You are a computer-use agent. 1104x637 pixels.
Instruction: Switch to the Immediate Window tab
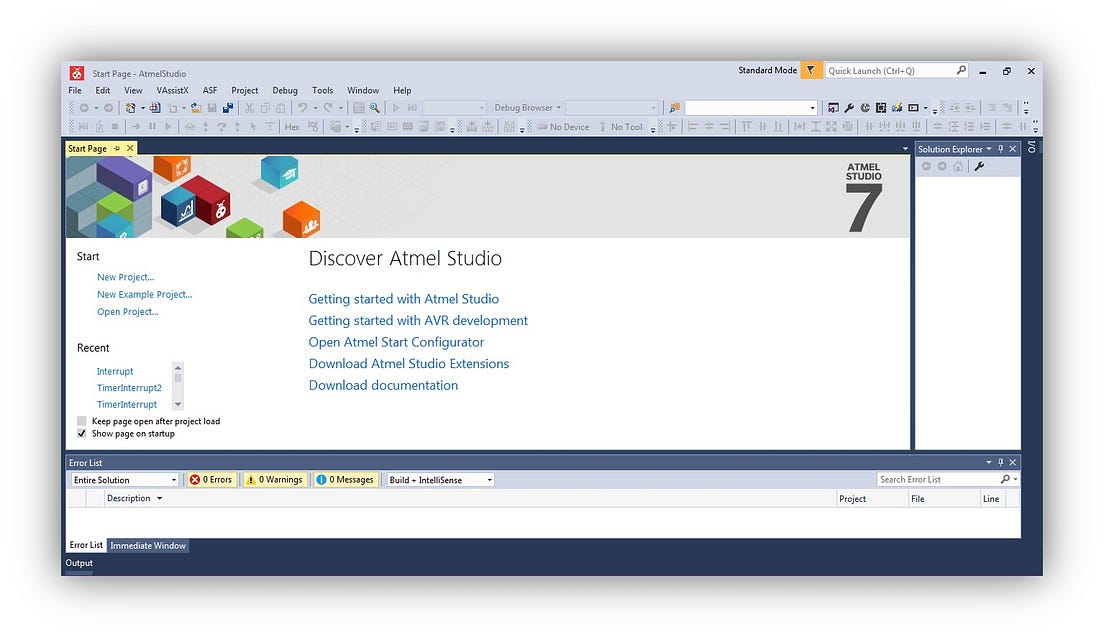coord(147,545)
